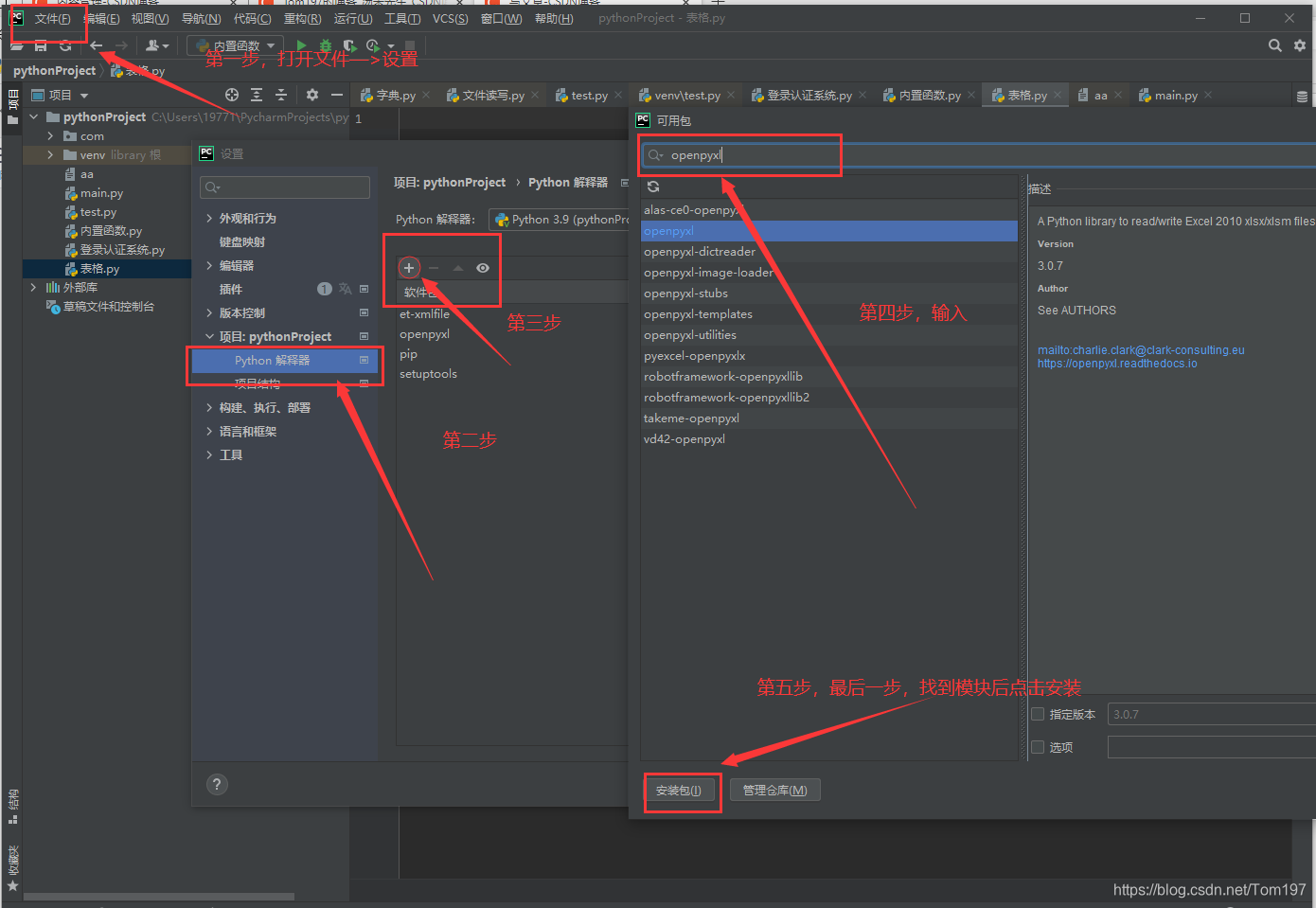This screenshot has height=908, width=1316.
Task: Expand 外部库 in project tree
Action: (34, 287)
